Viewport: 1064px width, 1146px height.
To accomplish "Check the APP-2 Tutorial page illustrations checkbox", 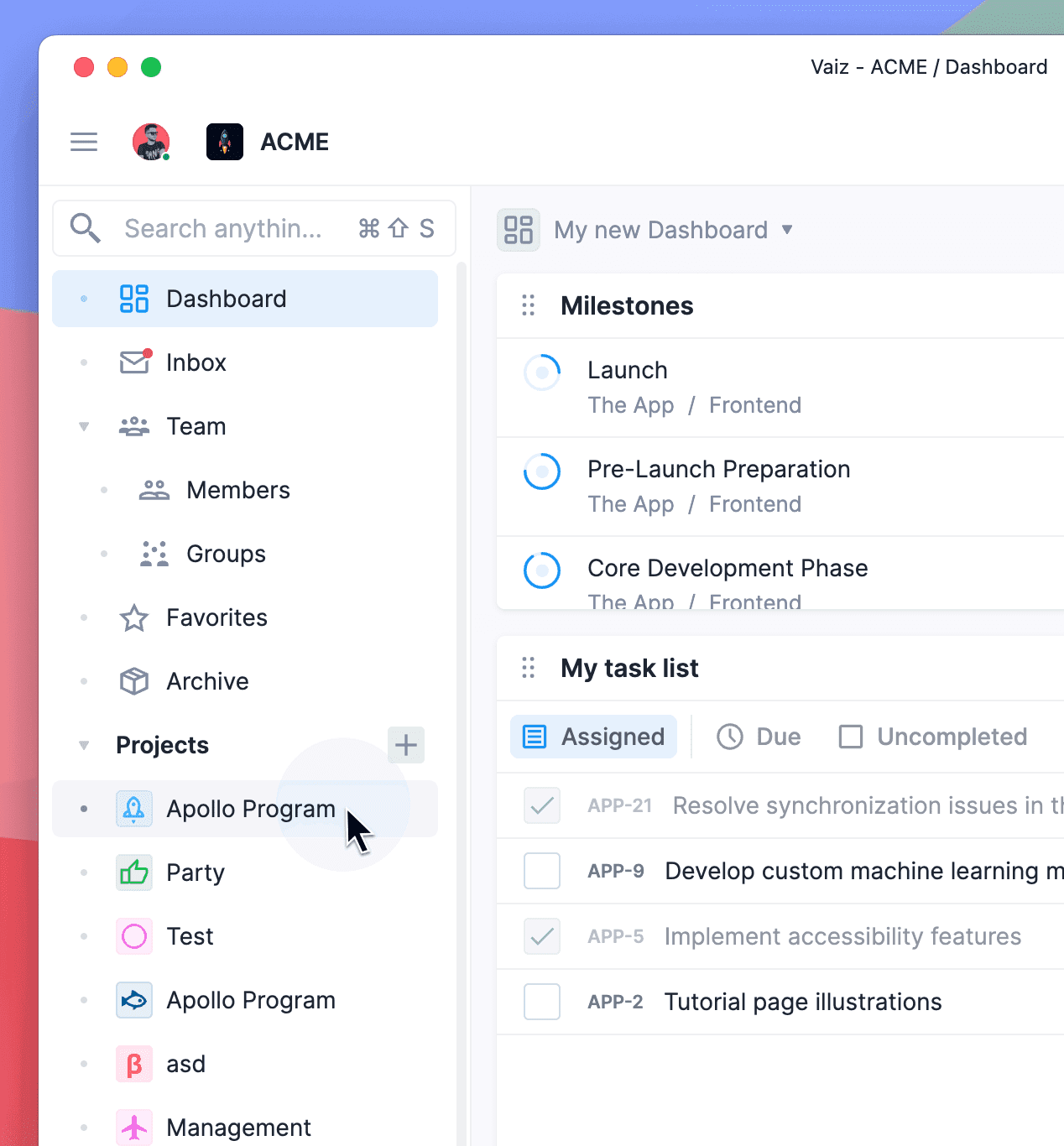I will (542, 1002).
